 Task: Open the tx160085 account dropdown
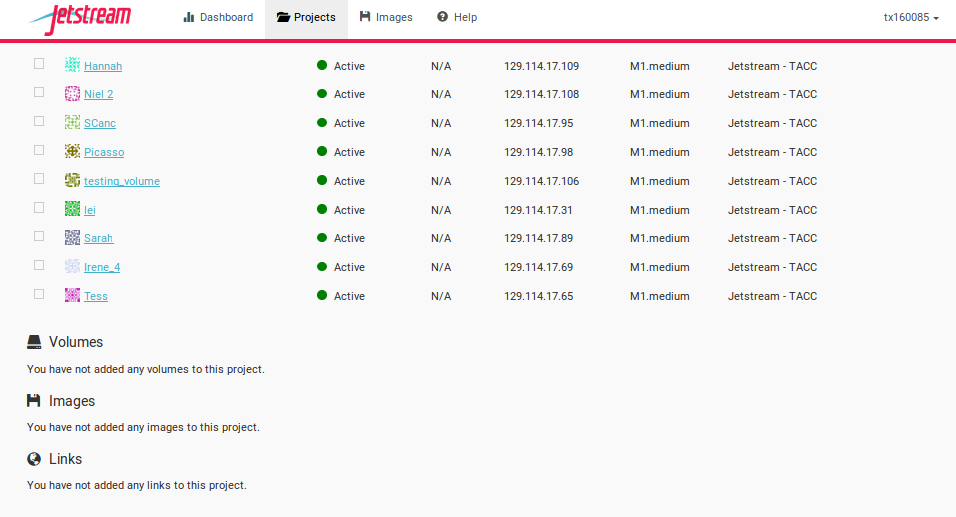click(911, 18)
